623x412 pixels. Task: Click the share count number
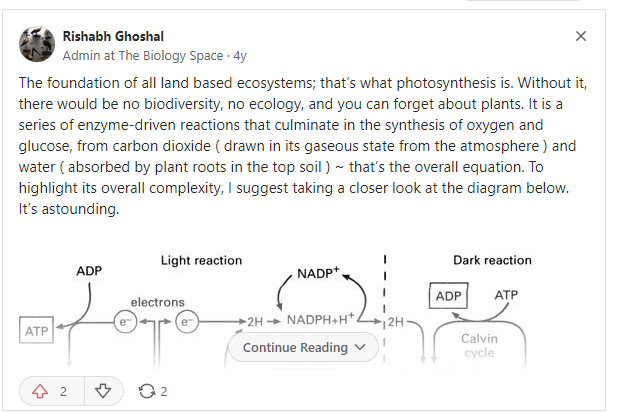(x=163, y=391)
